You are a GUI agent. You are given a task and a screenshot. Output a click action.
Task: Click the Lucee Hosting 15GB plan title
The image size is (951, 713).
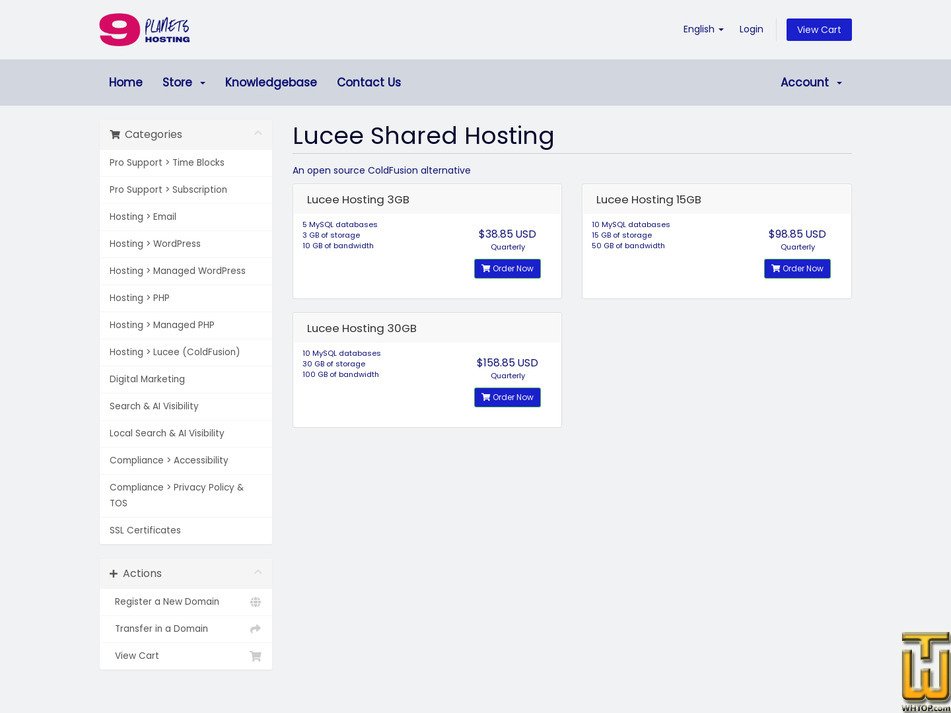pyautogui.click(x=648, y=200)
